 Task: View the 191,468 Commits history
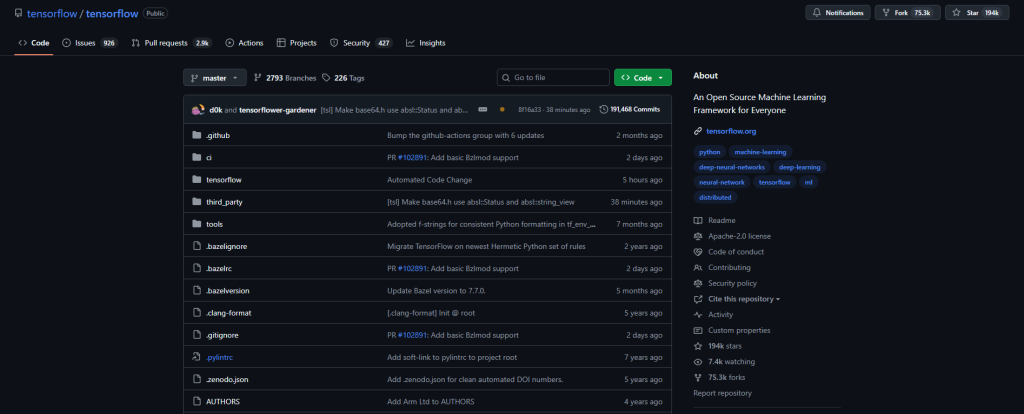point(630,110)
